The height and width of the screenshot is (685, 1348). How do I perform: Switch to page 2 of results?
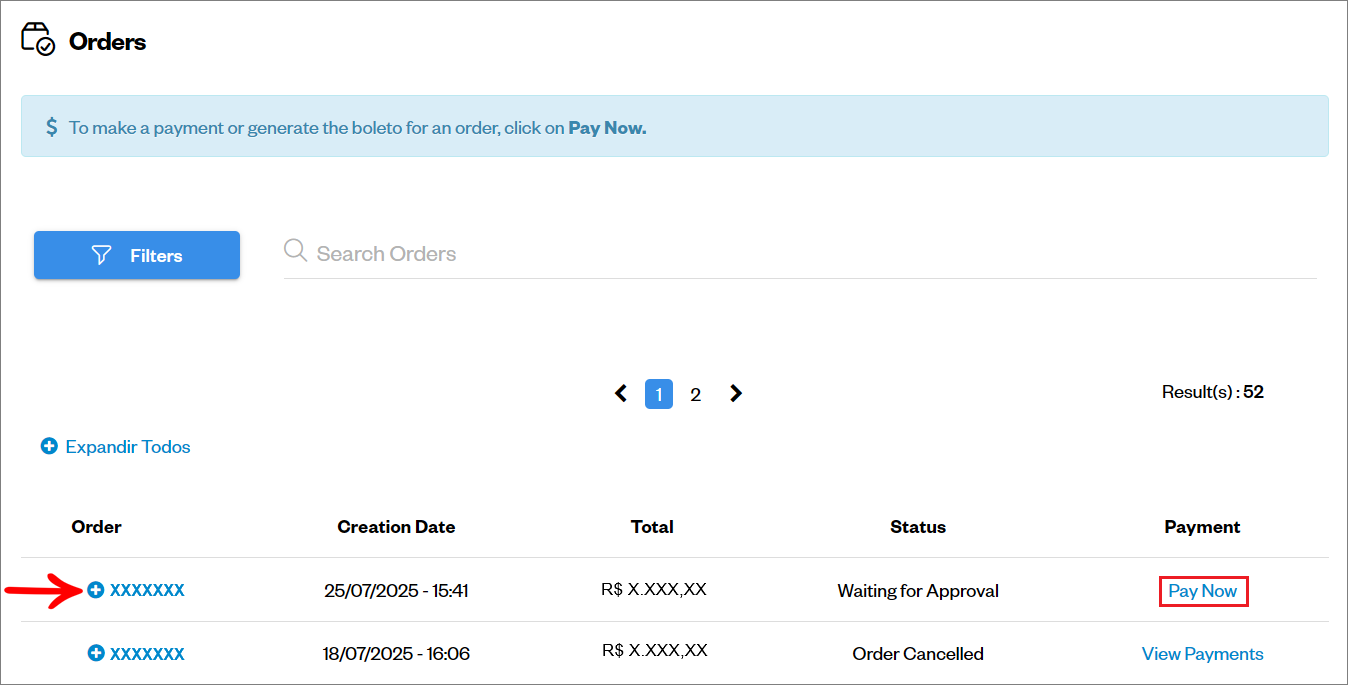coord(696,394)
